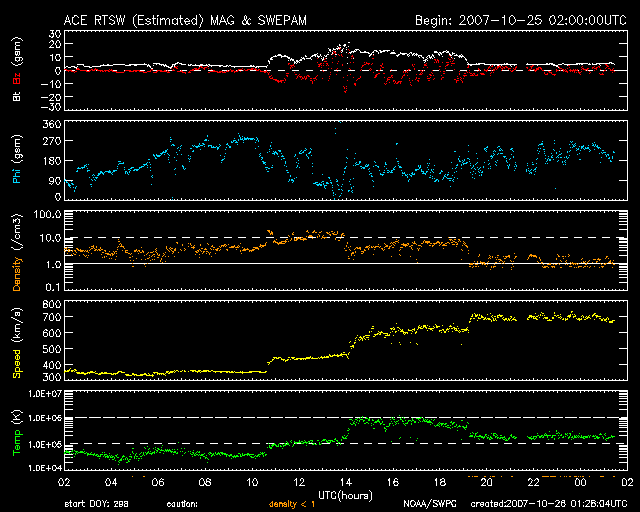Click the '10' hour label on time axis
The width and height of the screenshot is (640, 512).
[x=252, y=482]
